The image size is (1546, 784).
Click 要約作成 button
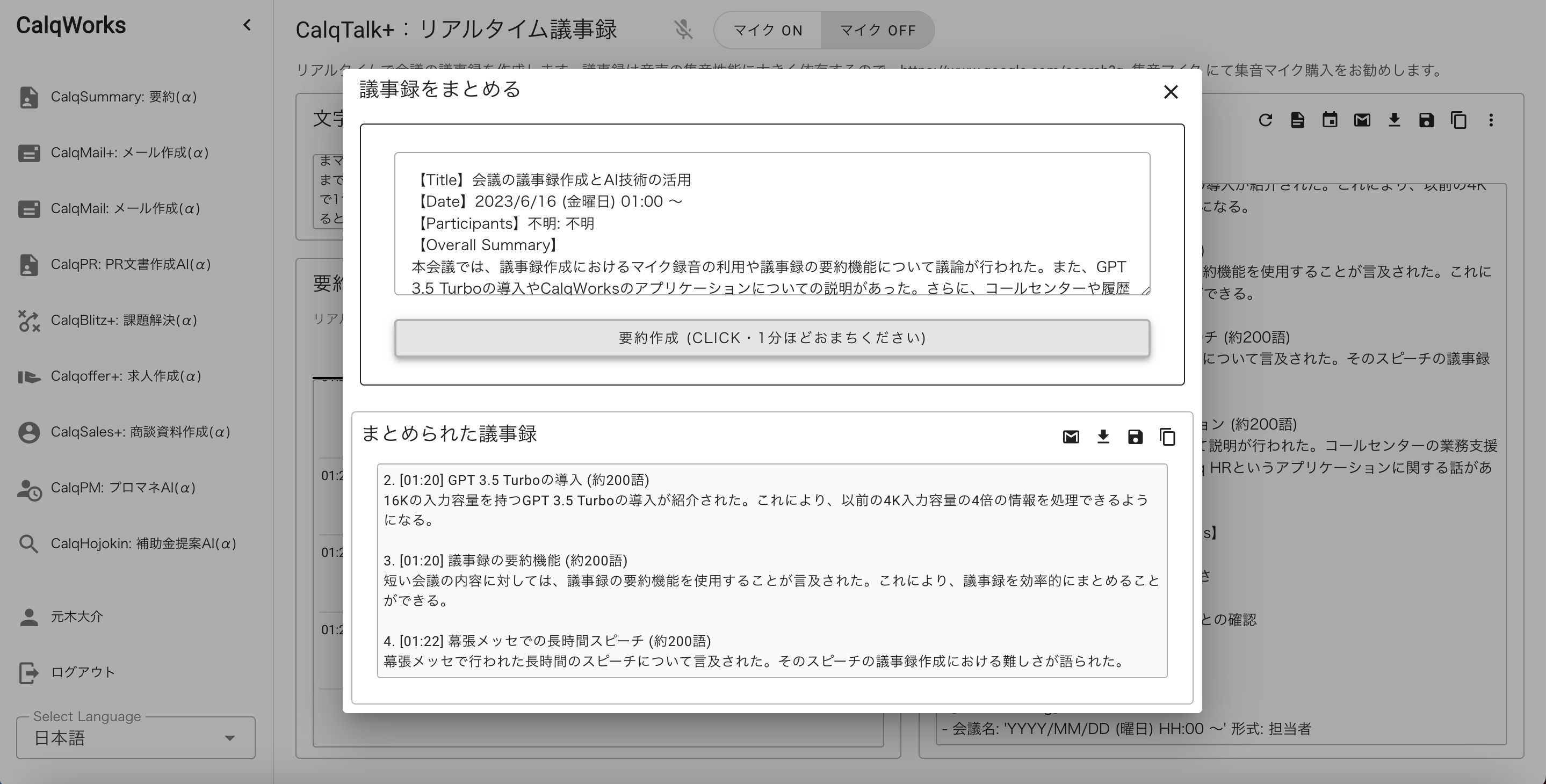772,338
